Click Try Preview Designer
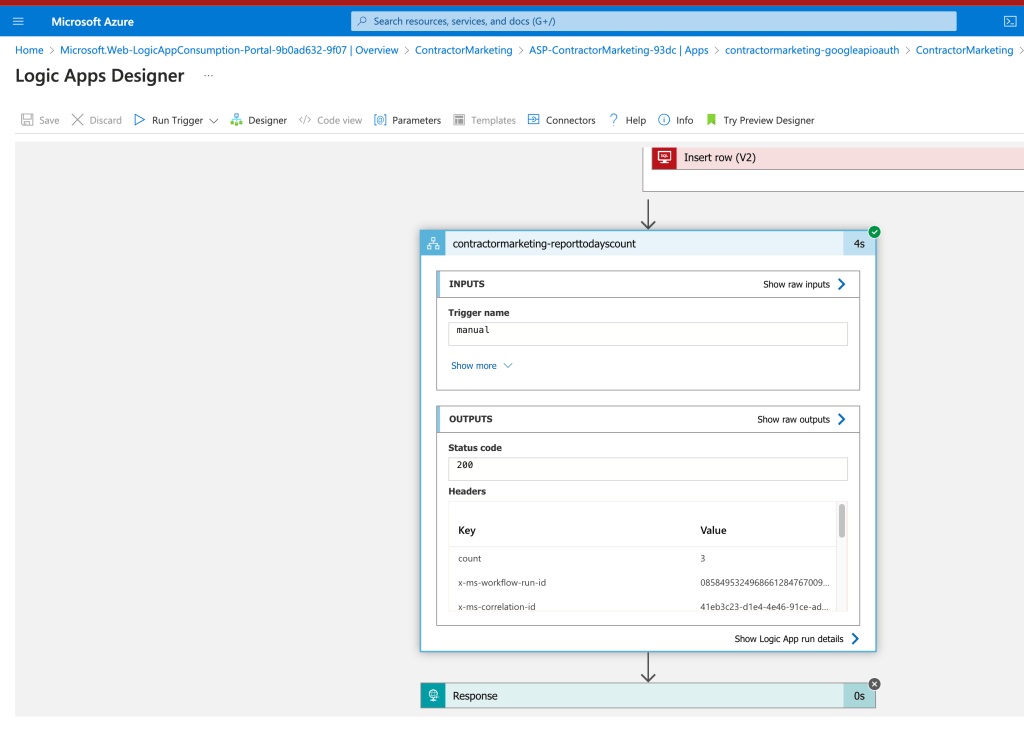Screen dimensions: 1024x731 pos(761,120)
